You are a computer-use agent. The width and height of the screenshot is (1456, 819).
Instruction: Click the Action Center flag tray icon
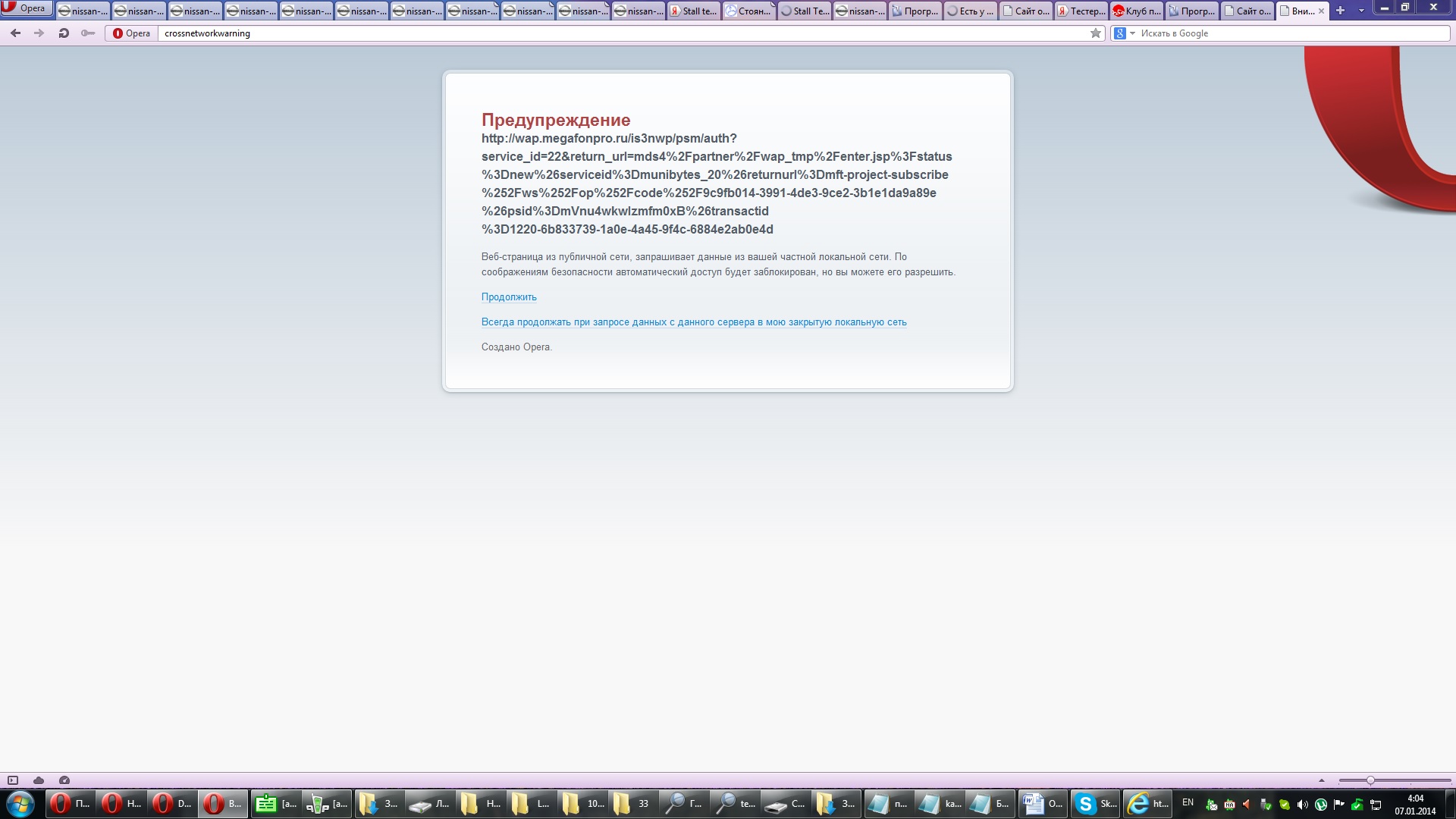pyautogui.click(x=1338, y=805)
